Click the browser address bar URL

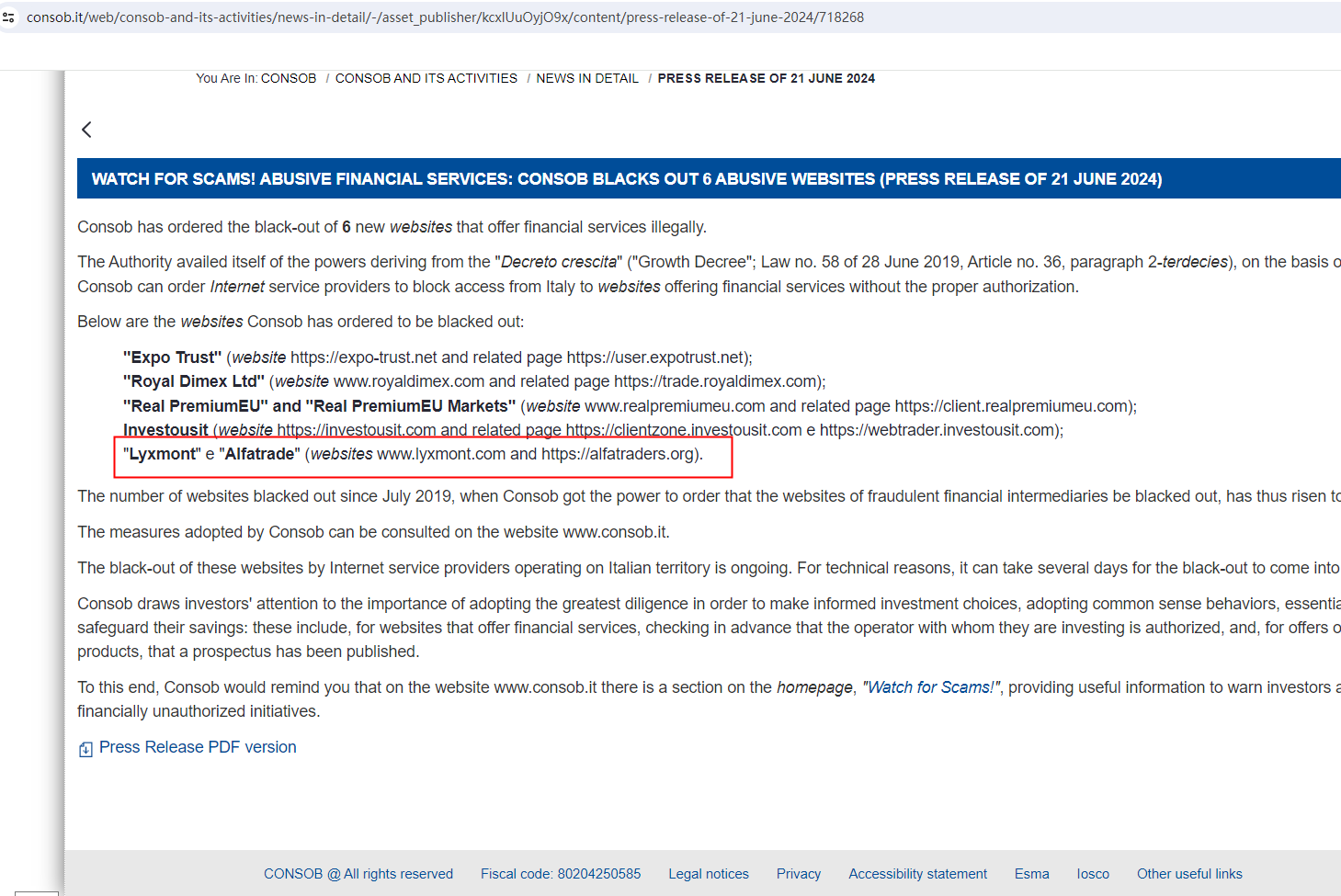[x=445, y=17]
